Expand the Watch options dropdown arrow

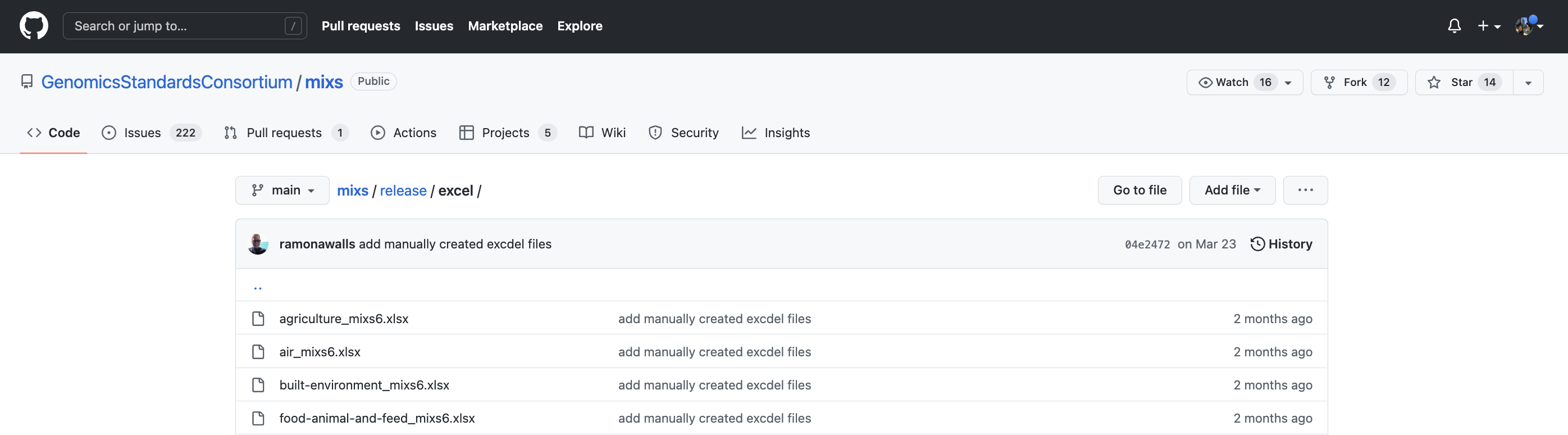pyautogui.click(x=1288, y=83)
